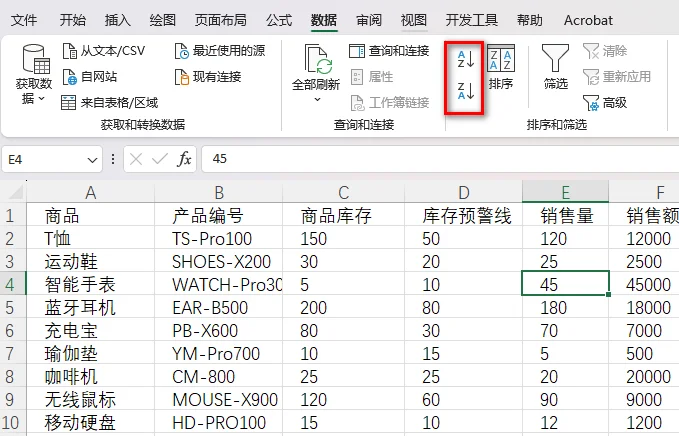Image resolution: width=679 pixels, height=436 pixels.
Task: Open the 查询和连接 pane
Action: coord(389,51)
